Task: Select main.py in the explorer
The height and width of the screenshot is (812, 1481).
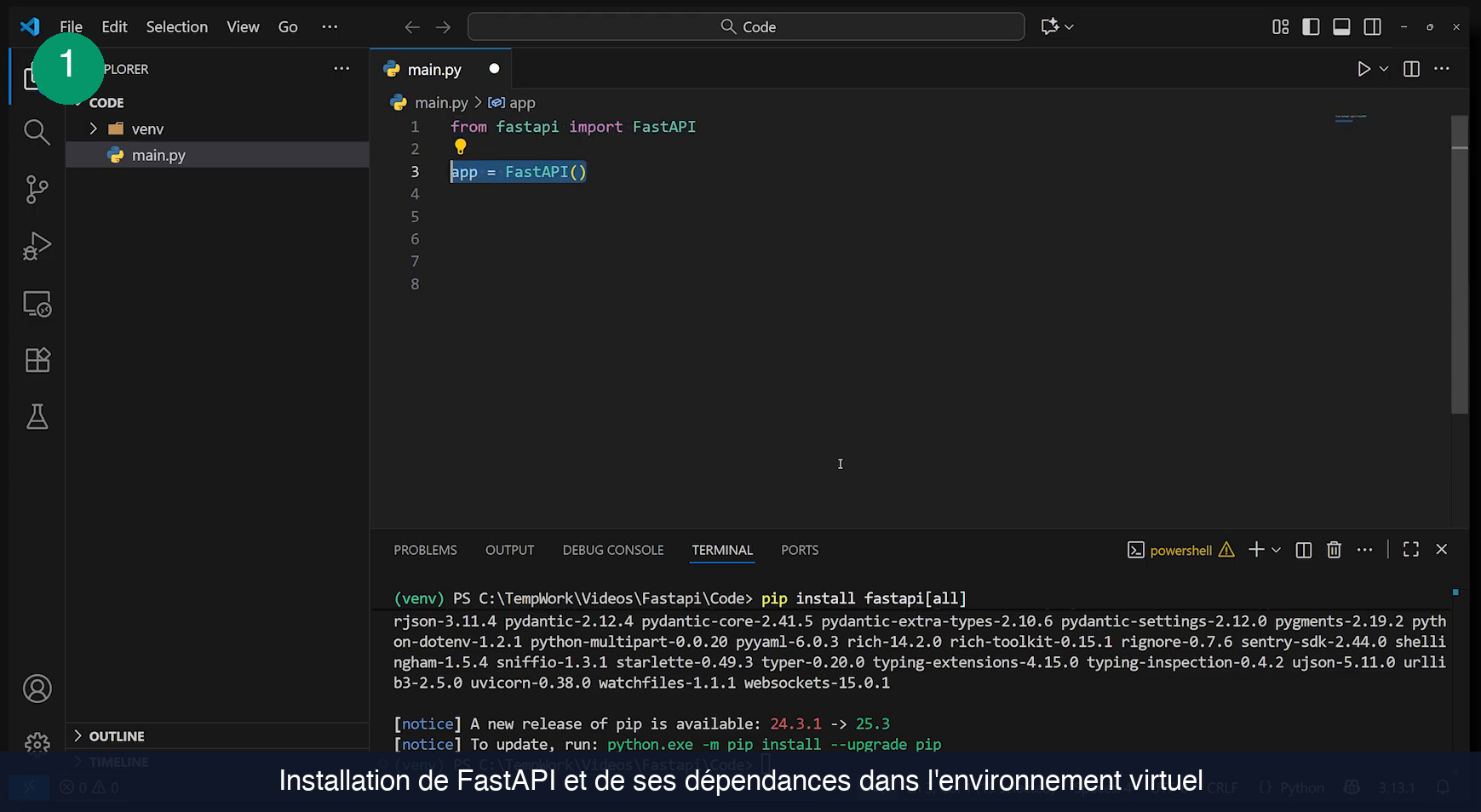Action: 217,155
